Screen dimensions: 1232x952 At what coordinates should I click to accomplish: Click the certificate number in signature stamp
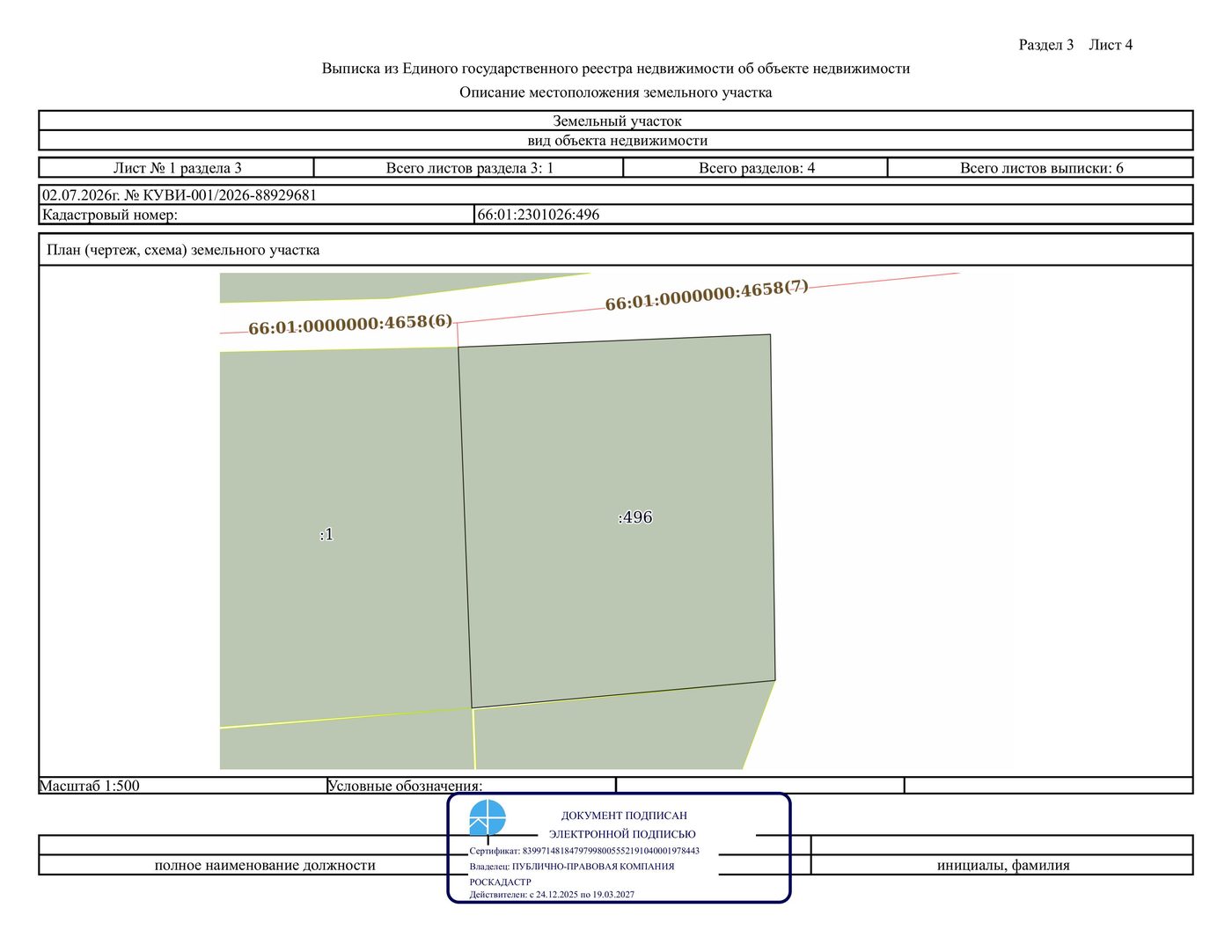[x=611, y=851]
